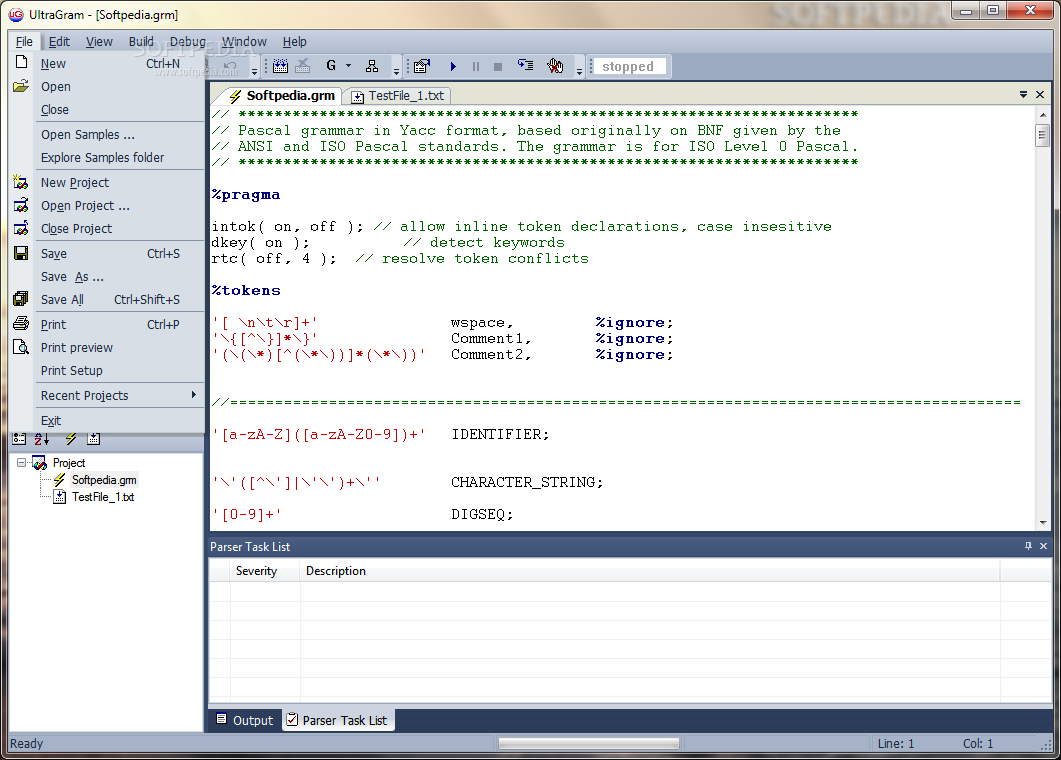Click the categorized view icon in project panel
1061x760 pixels.
coord(20,439)
